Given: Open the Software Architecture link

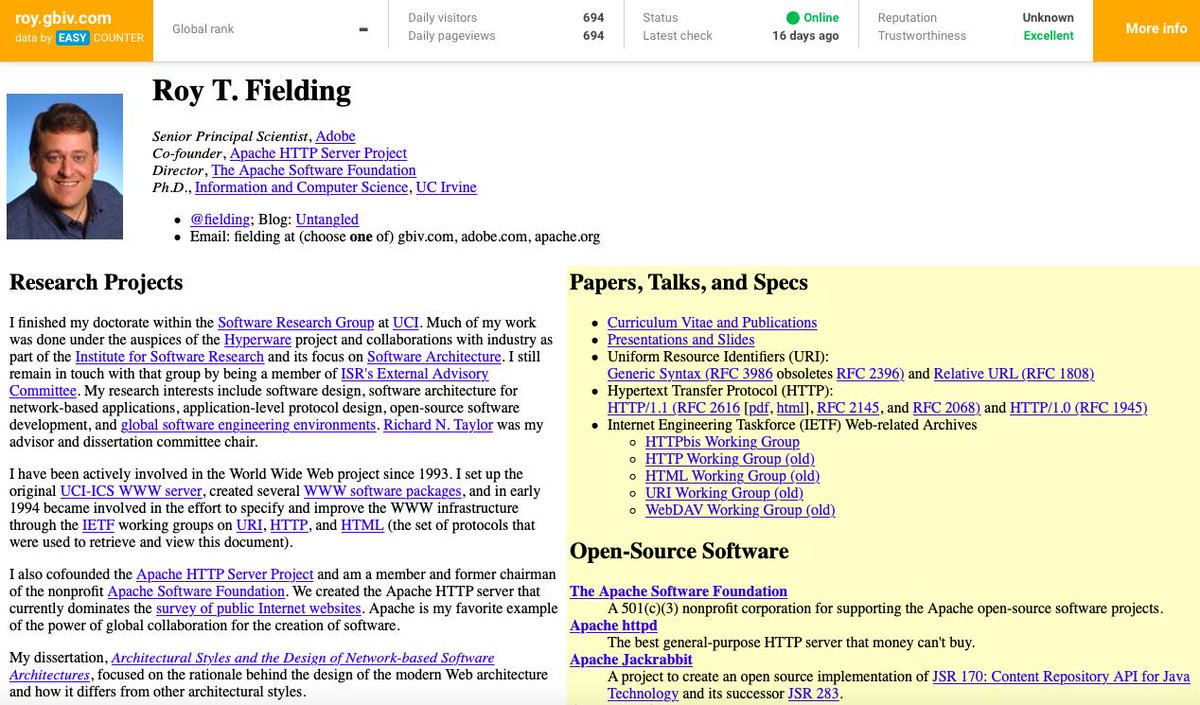Looking at the screenshot, I should point(434,357).
